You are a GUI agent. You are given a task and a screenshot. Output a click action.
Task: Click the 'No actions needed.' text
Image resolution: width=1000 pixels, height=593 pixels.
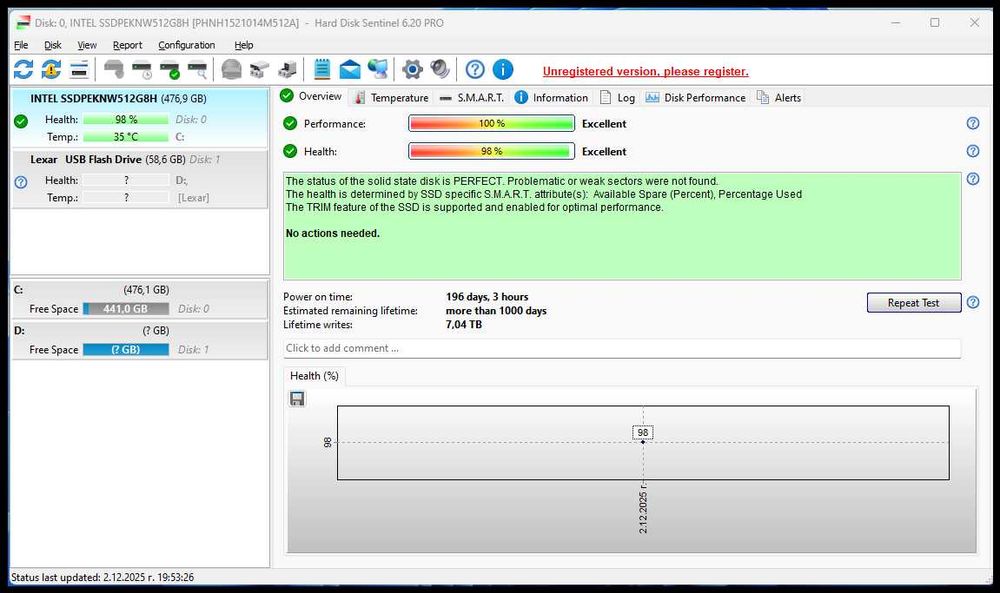(332, 233)
